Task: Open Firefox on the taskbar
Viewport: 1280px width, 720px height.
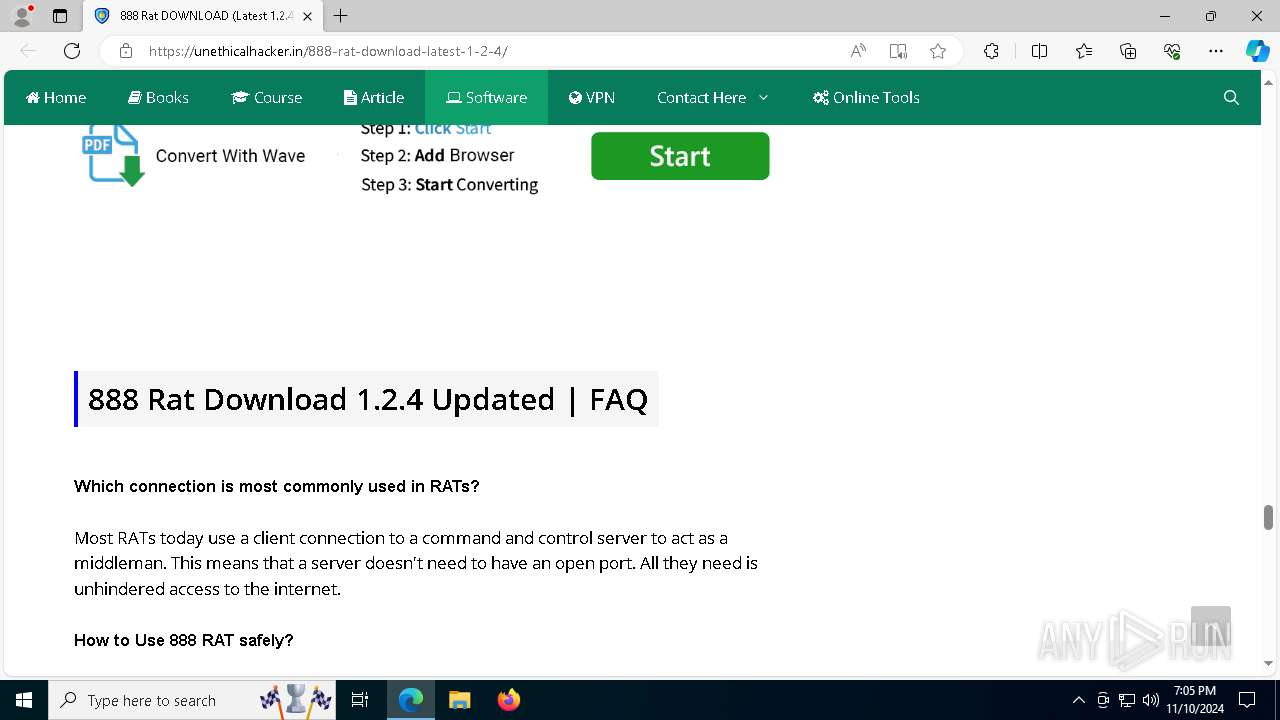Action: coord(509,700)
